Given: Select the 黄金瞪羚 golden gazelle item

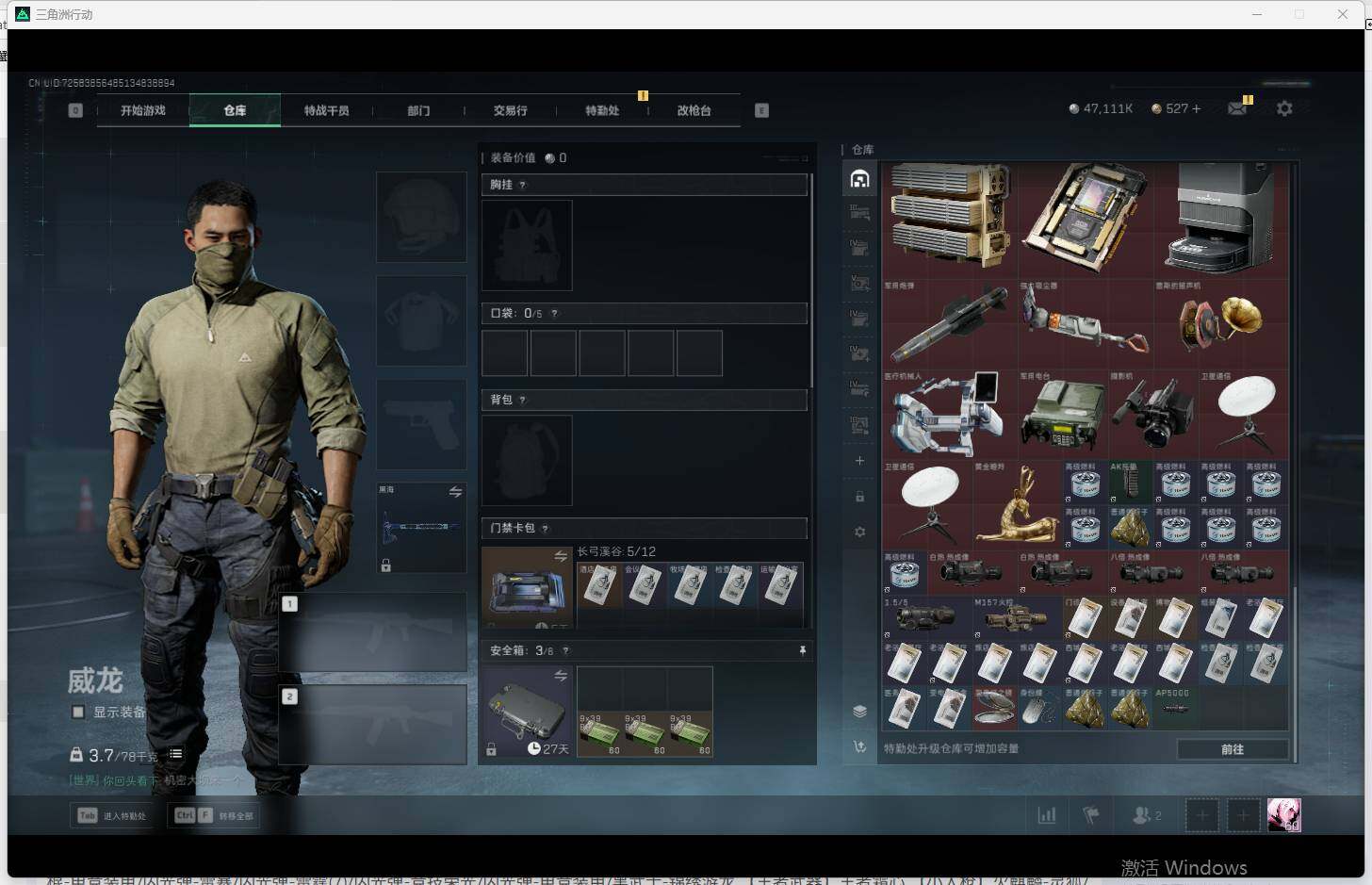Looking at the screenshot, I should (x=1018, y=506).
